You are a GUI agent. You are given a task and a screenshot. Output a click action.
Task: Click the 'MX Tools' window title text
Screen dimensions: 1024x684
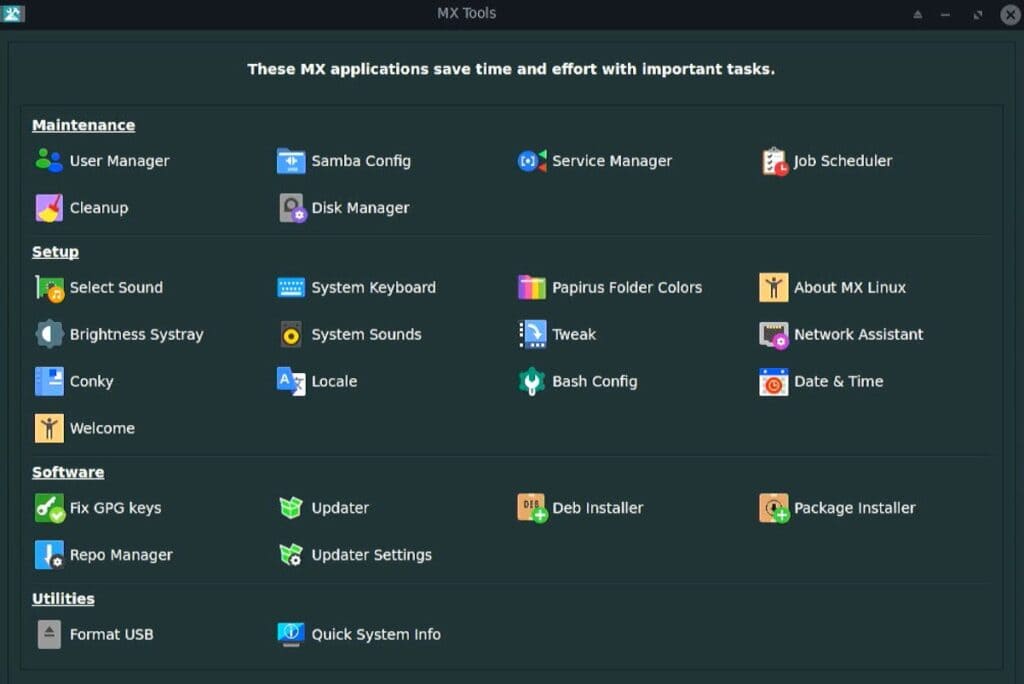click(x=466, y=13)
